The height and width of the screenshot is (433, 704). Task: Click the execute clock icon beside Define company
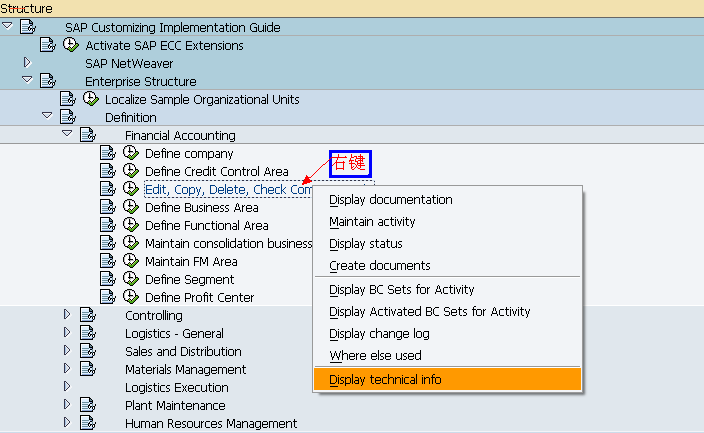(131, 153)
